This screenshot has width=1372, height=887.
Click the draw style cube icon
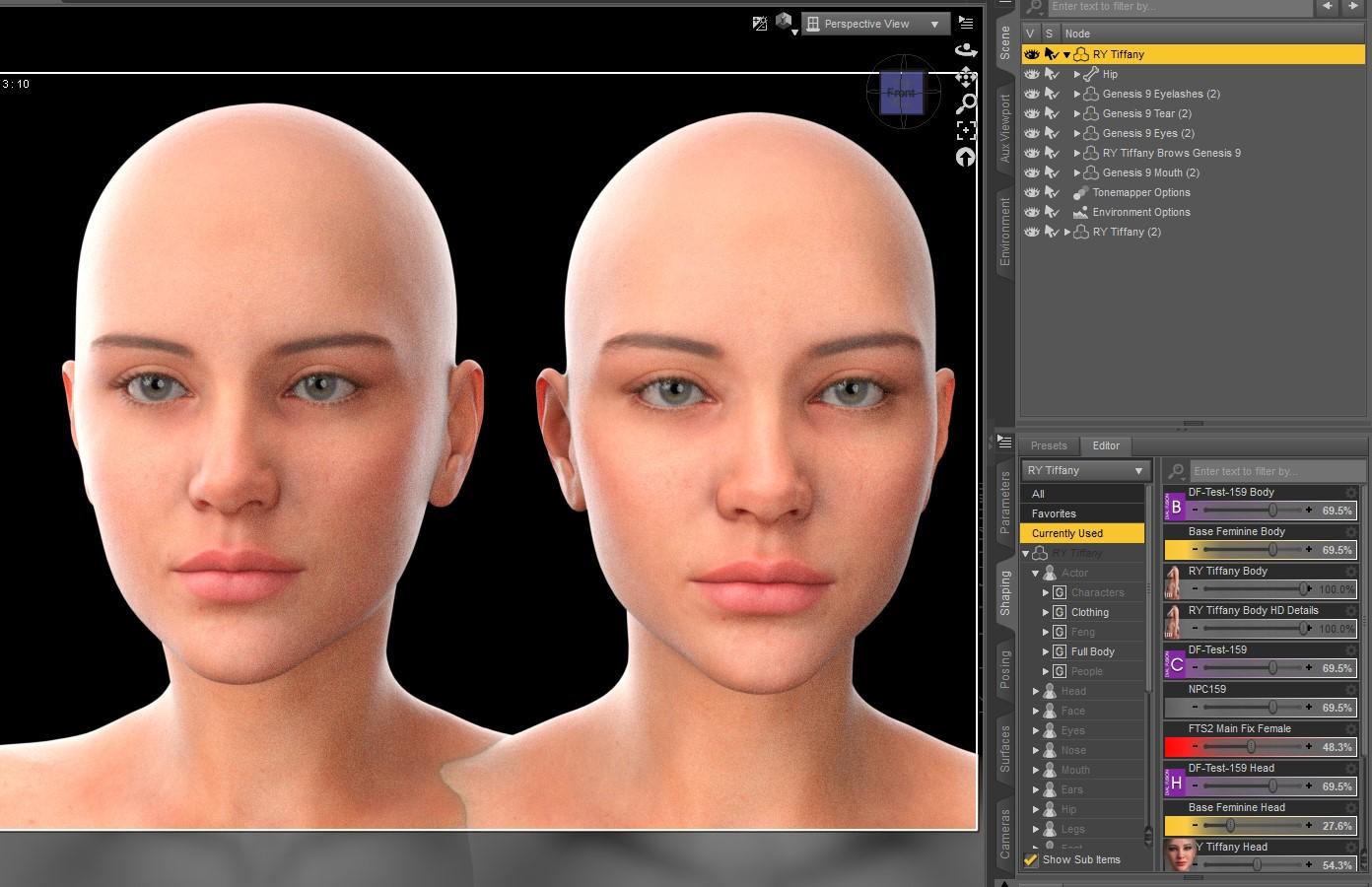tap(785, 23)
